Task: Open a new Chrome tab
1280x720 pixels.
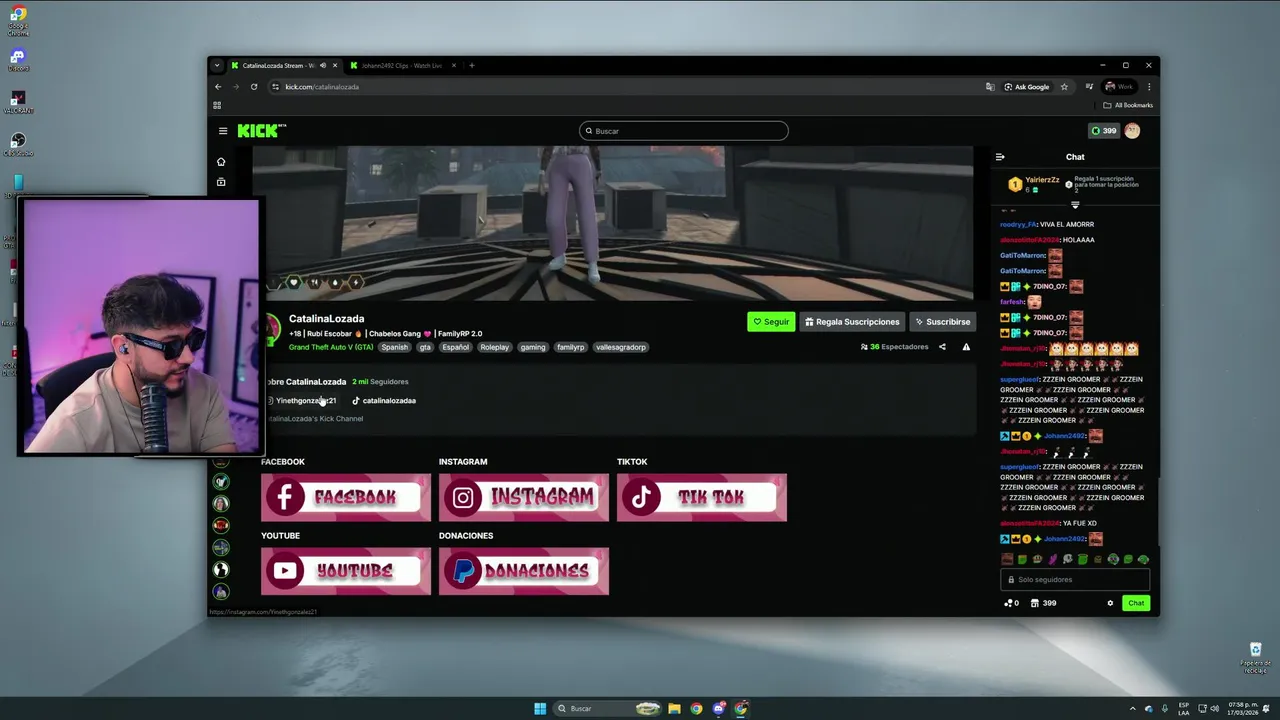Action: [472, 66]
